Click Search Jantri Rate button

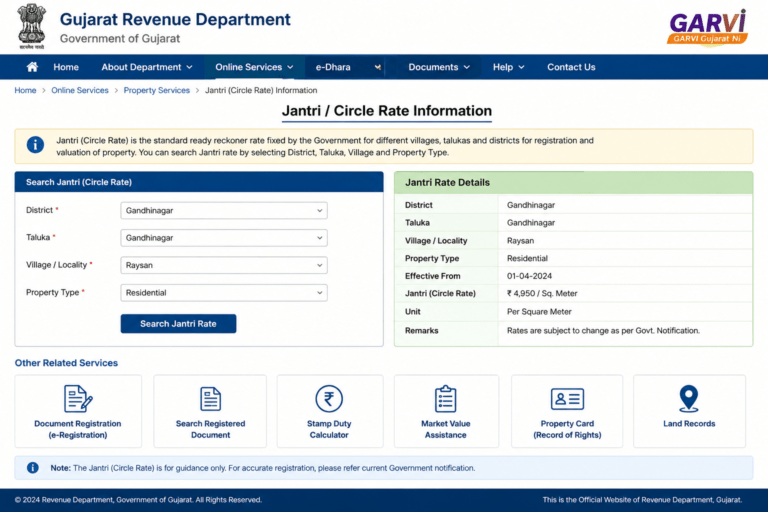tap(178, 324)
